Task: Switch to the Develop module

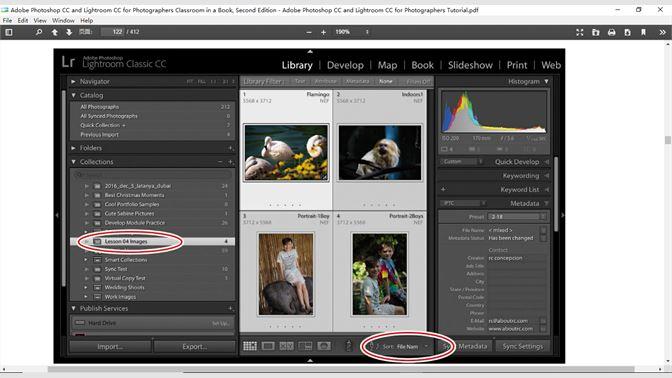Action: pos(345,65)
